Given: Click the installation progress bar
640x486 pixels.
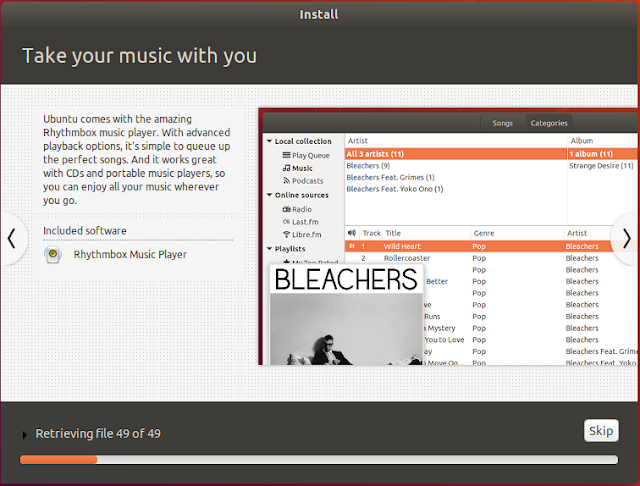Looking at the screenshot, I should [x=319, y=459].
